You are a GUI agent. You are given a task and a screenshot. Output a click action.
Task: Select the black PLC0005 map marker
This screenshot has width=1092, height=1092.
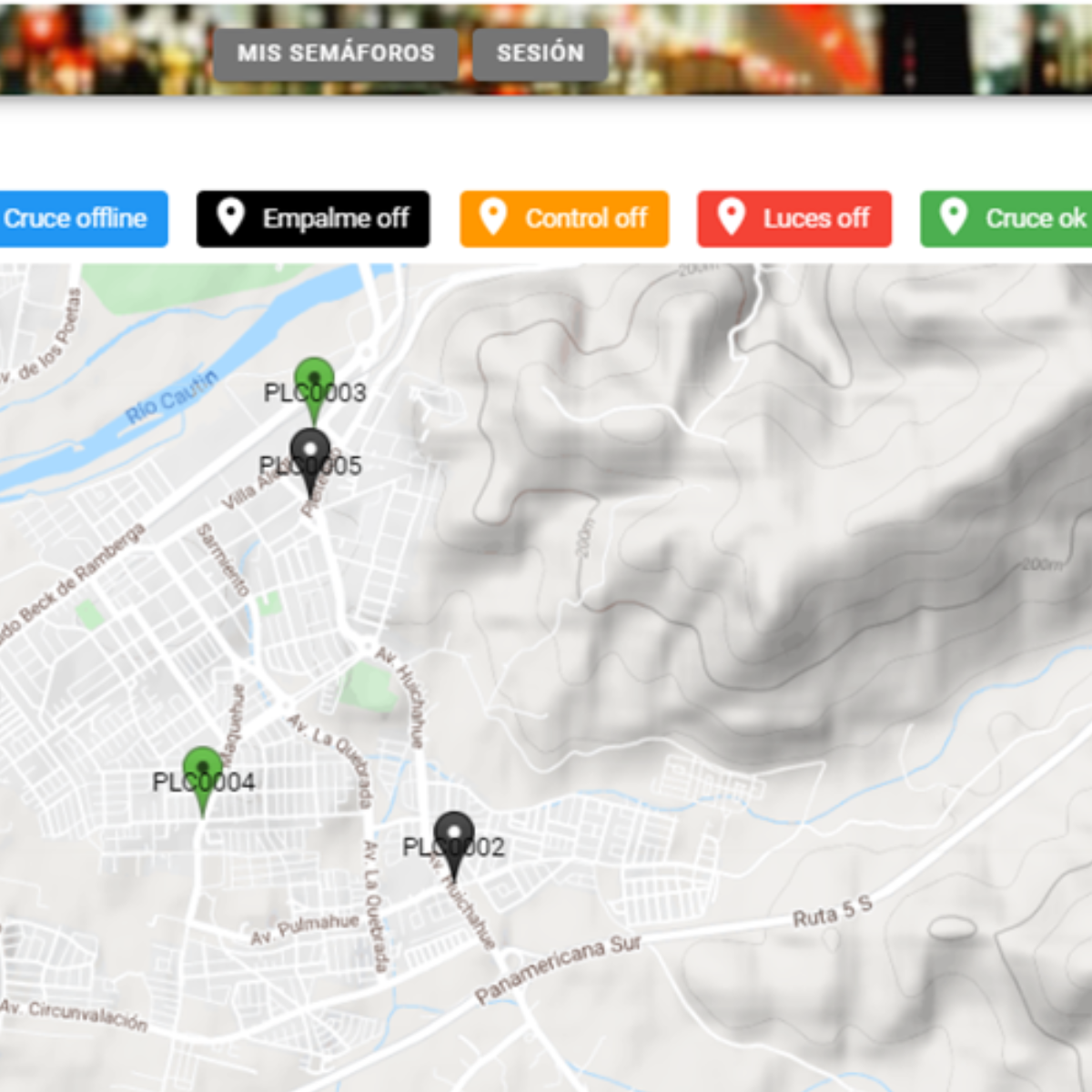tap(309, 456)
